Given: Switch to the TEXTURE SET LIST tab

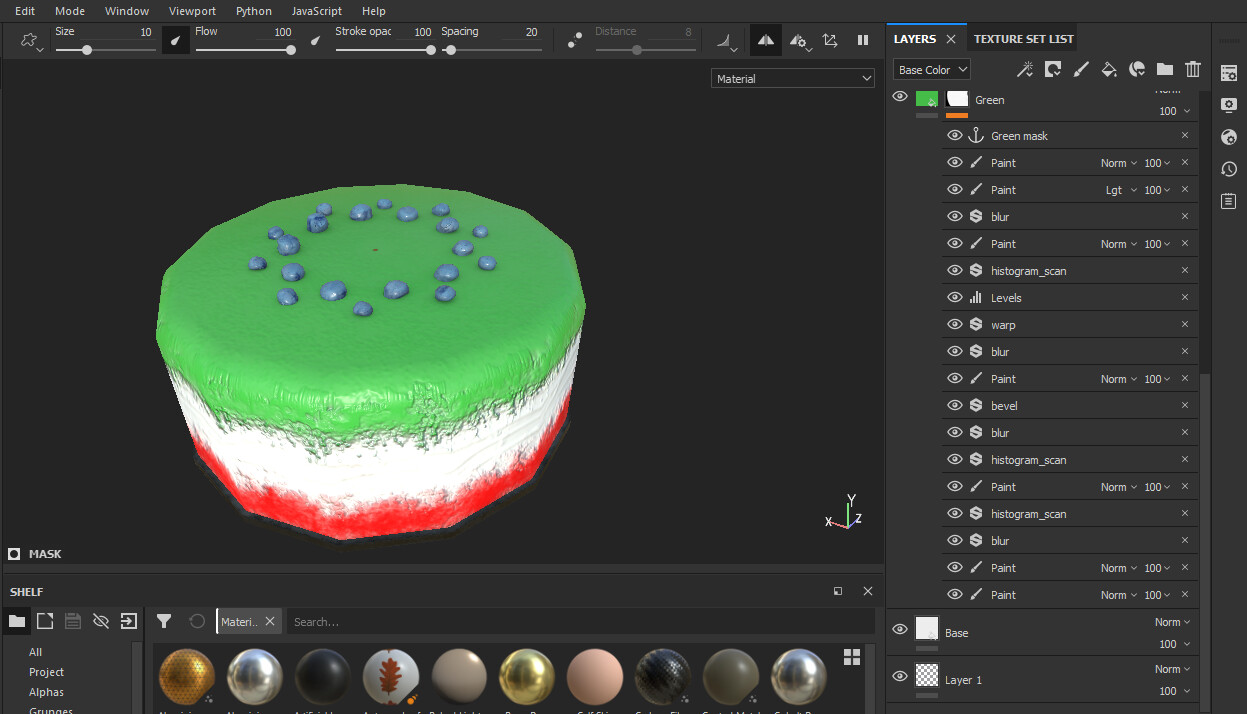Looking at the screenshot, I should pos(1023,38).
